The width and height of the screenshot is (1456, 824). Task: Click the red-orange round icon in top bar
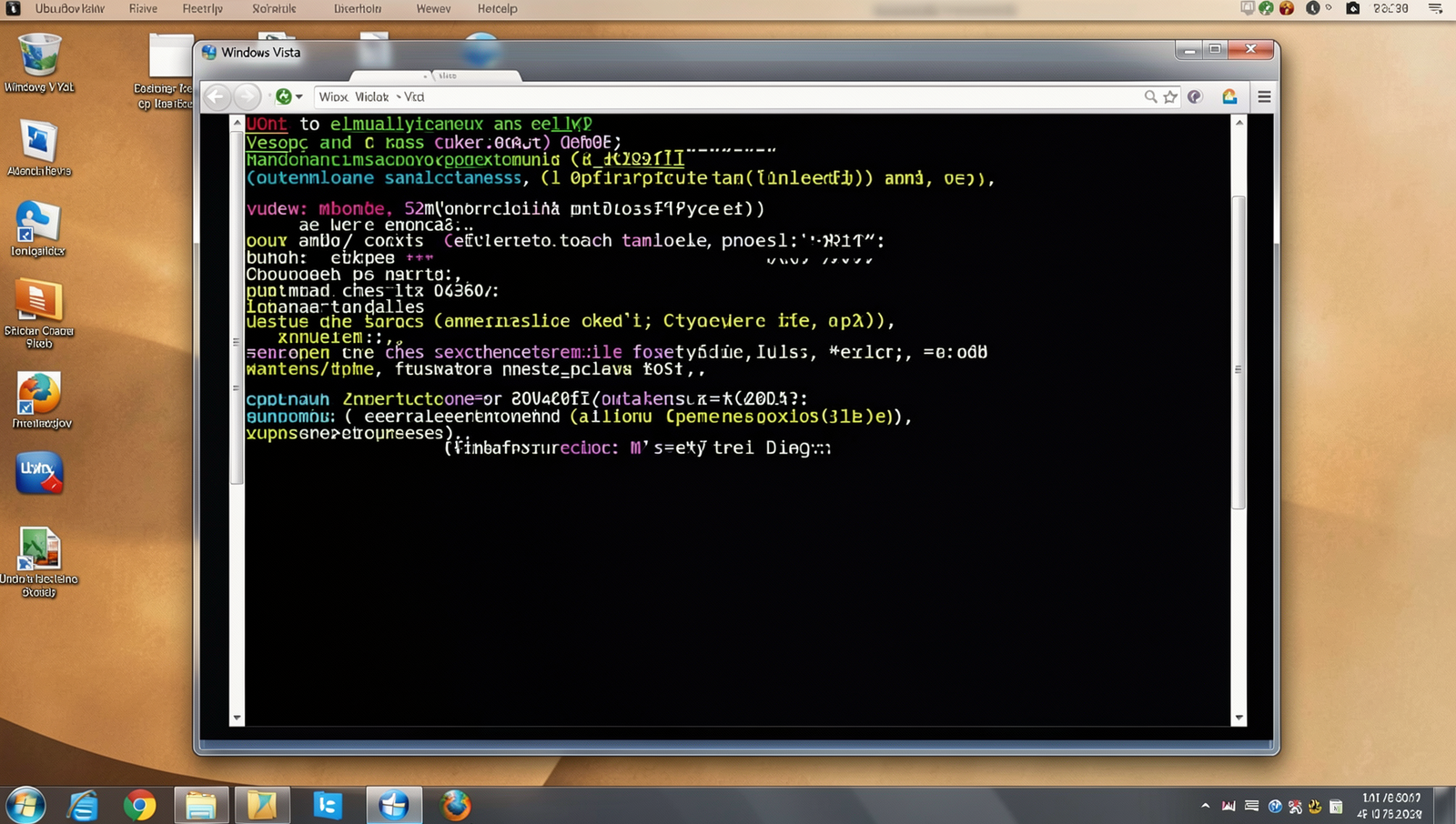[x=1287, y=7]
